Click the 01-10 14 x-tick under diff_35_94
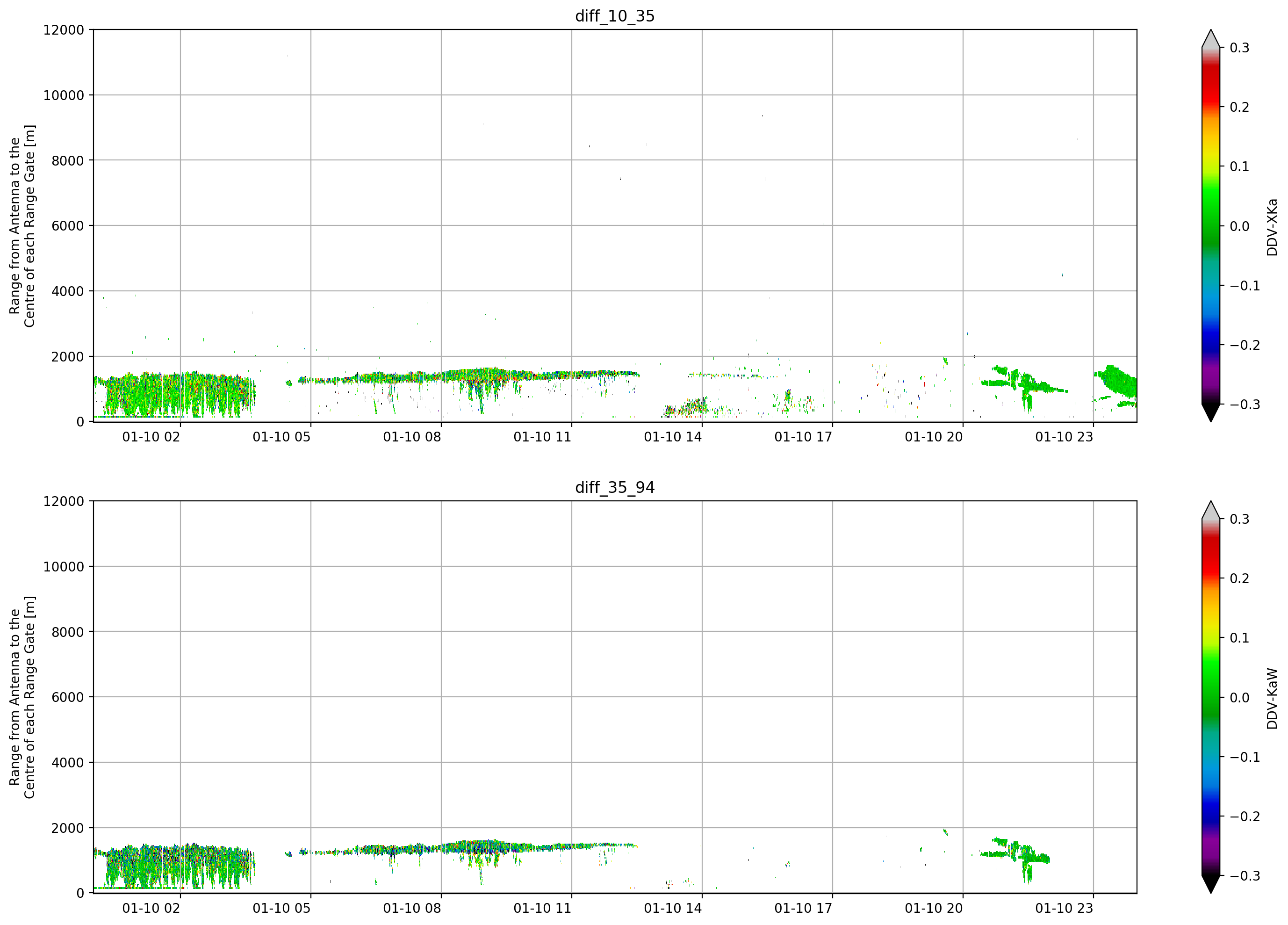Viewport: 1288px width, 925px height. pos(673,908)
